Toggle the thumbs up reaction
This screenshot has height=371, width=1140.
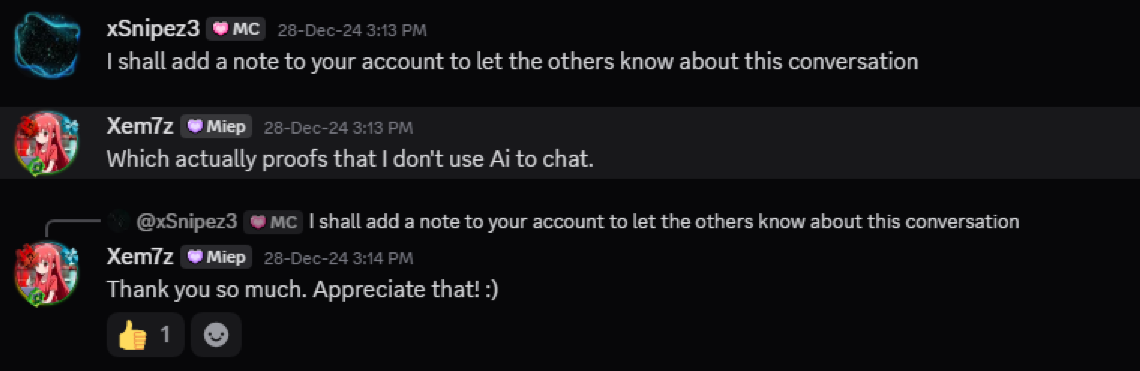(145, 335)
